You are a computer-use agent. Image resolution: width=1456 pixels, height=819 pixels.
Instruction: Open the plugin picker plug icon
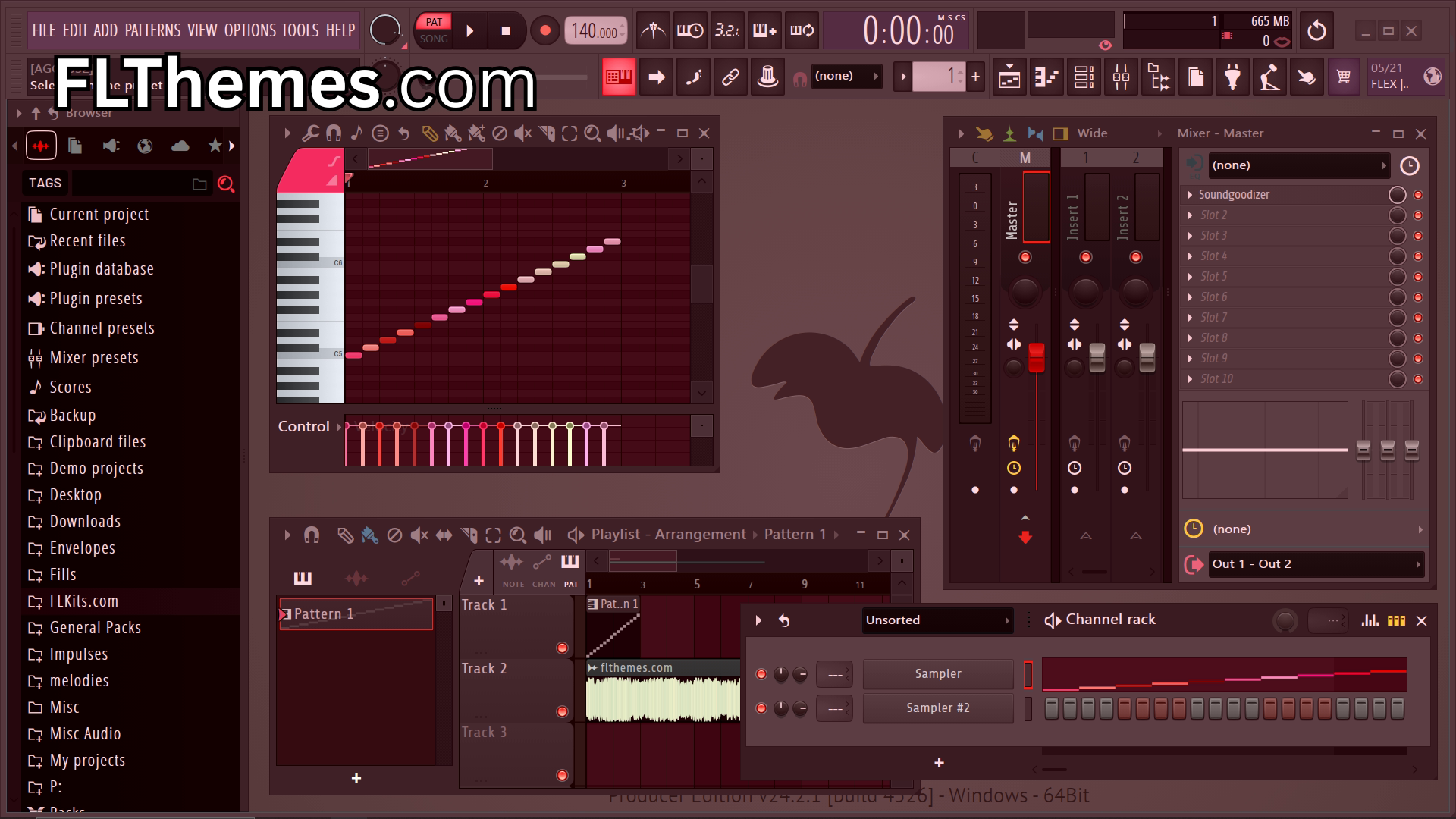[x=1232, y=77]
